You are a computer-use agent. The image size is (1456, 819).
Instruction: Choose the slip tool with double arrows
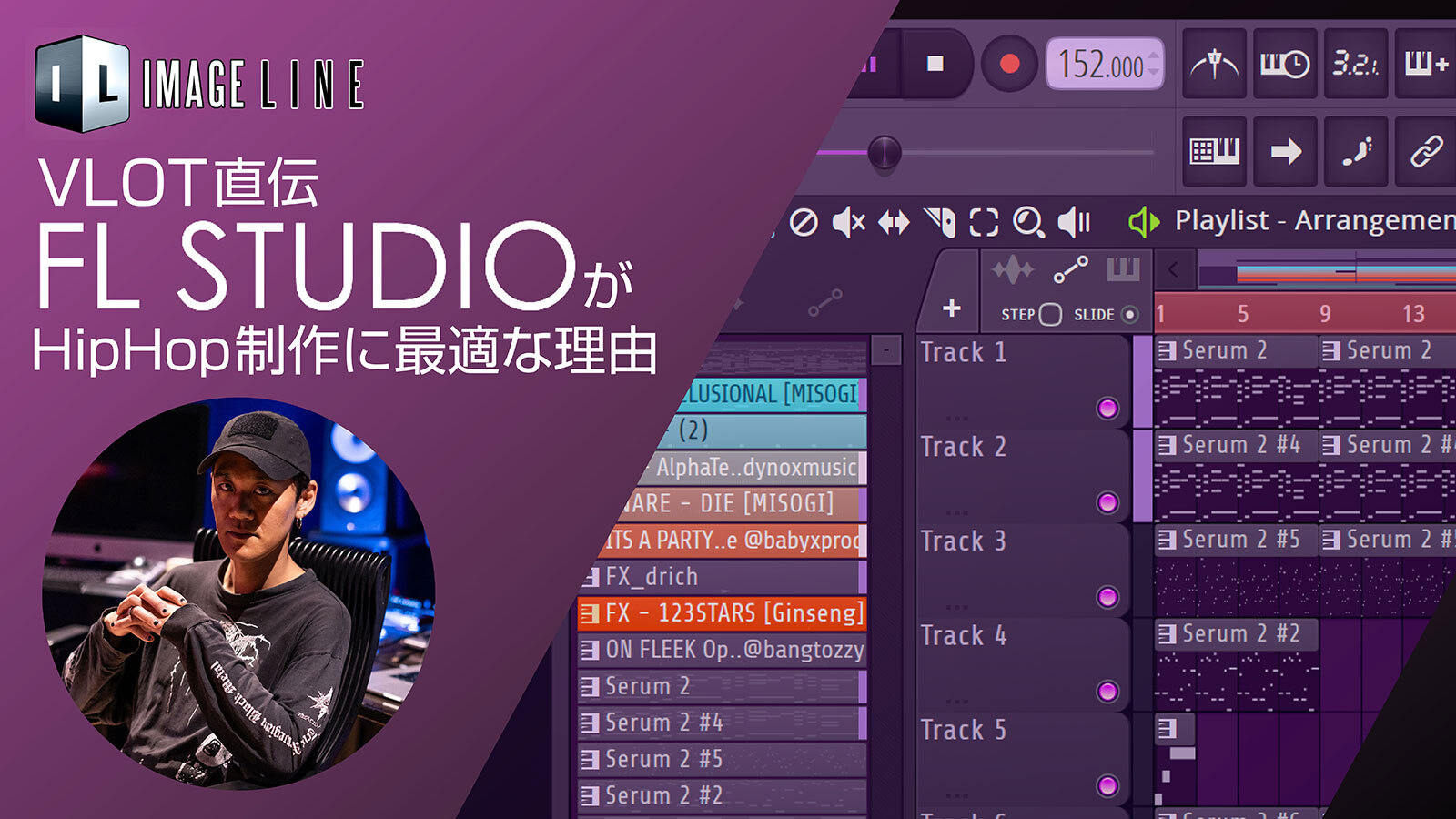point(893,222)
